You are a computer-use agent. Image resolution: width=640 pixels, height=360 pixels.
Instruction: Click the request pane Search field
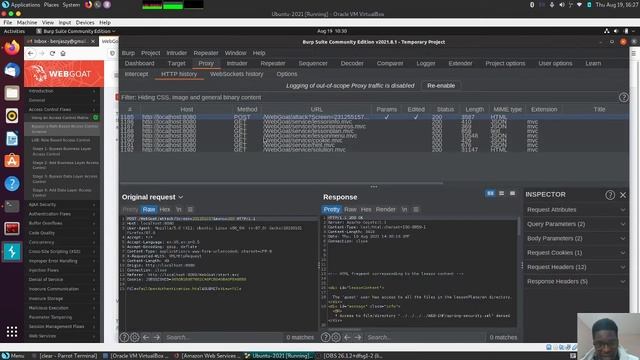pos(223,337)
